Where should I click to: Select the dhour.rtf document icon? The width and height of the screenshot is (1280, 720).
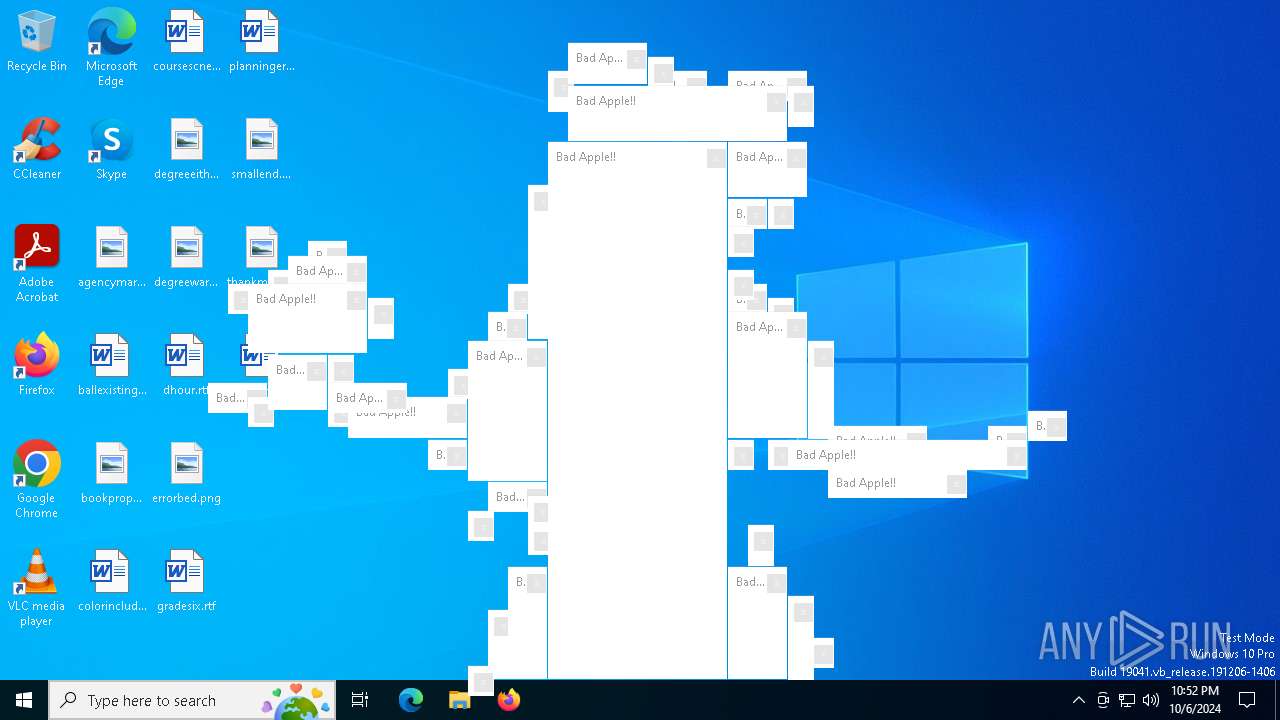pyautogui.click(x=186, y=366)
